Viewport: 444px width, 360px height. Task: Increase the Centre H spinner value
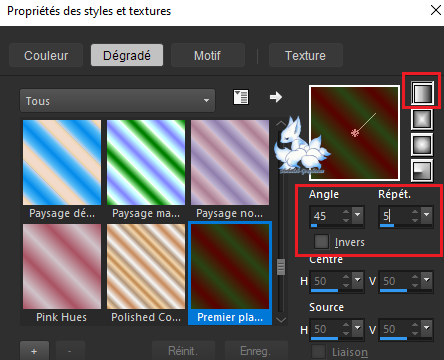(x=346, y=277)
